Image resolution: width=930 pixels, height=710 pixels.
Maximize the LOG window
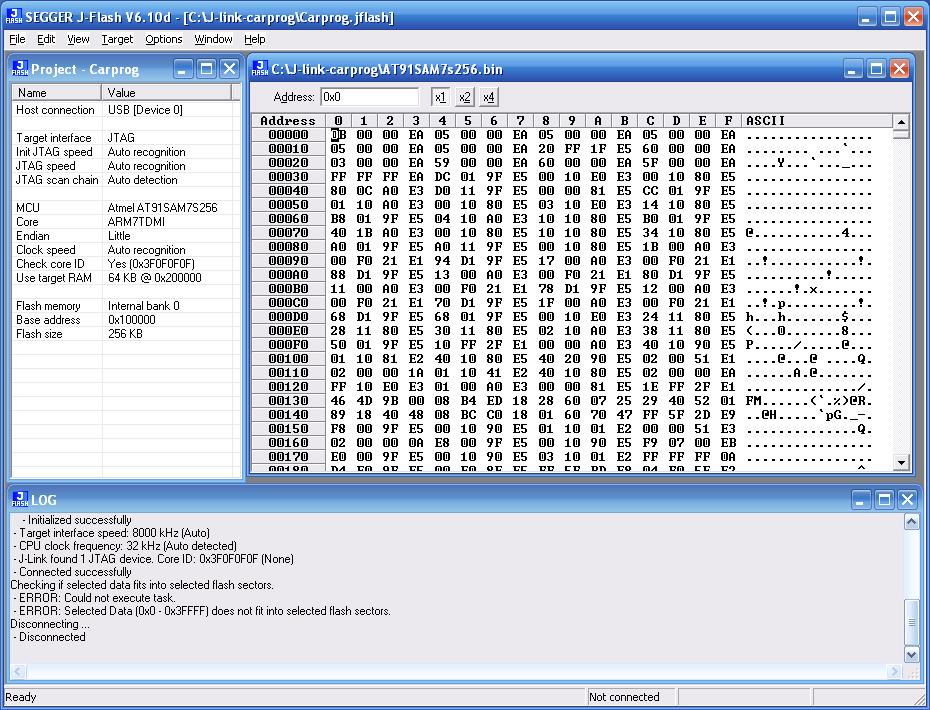pos(884,499)
